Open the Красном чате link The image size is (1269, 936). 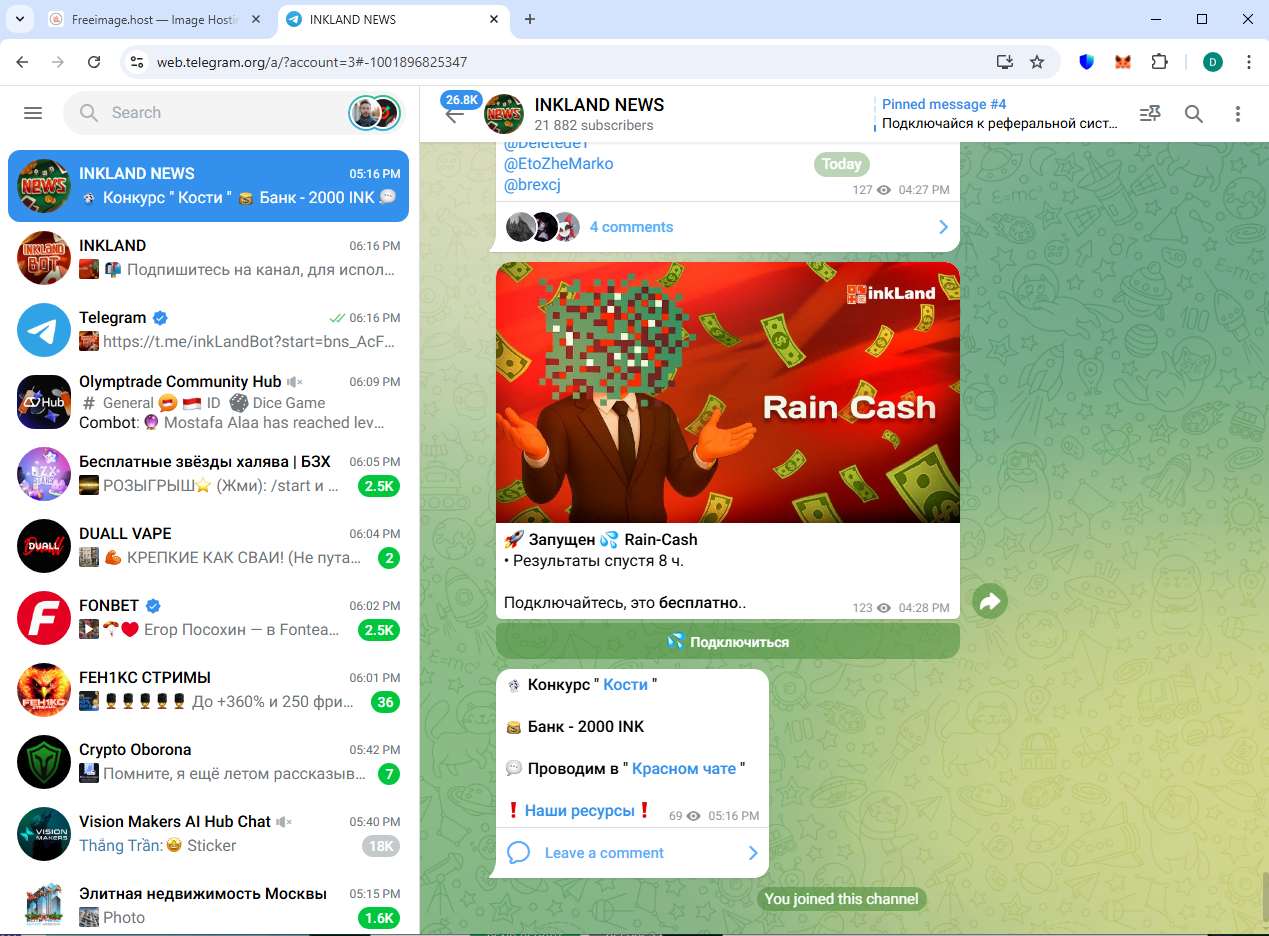[x=684, y=769]
